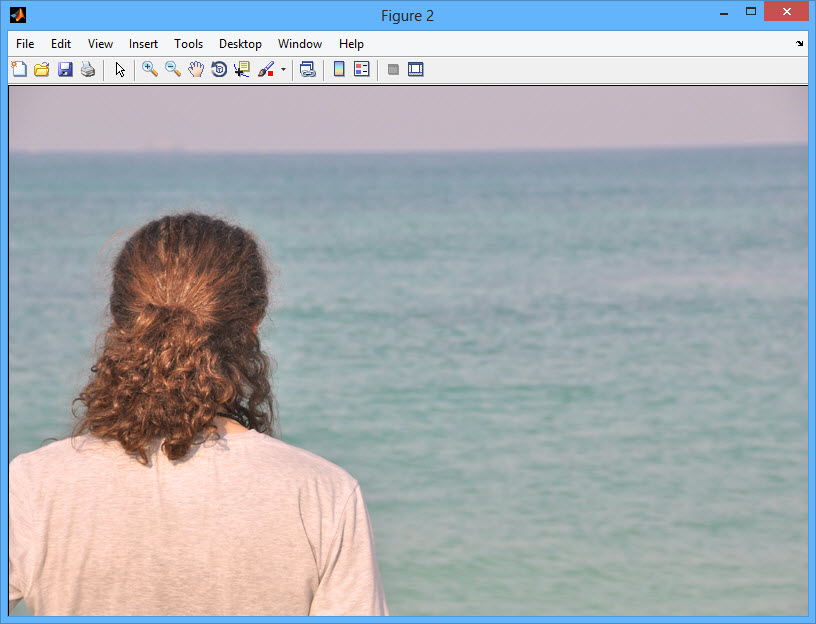Enable the Data Cursor tool
This screenshot has width=816, height=624.
pyautogui.click(x=242, y=69)
